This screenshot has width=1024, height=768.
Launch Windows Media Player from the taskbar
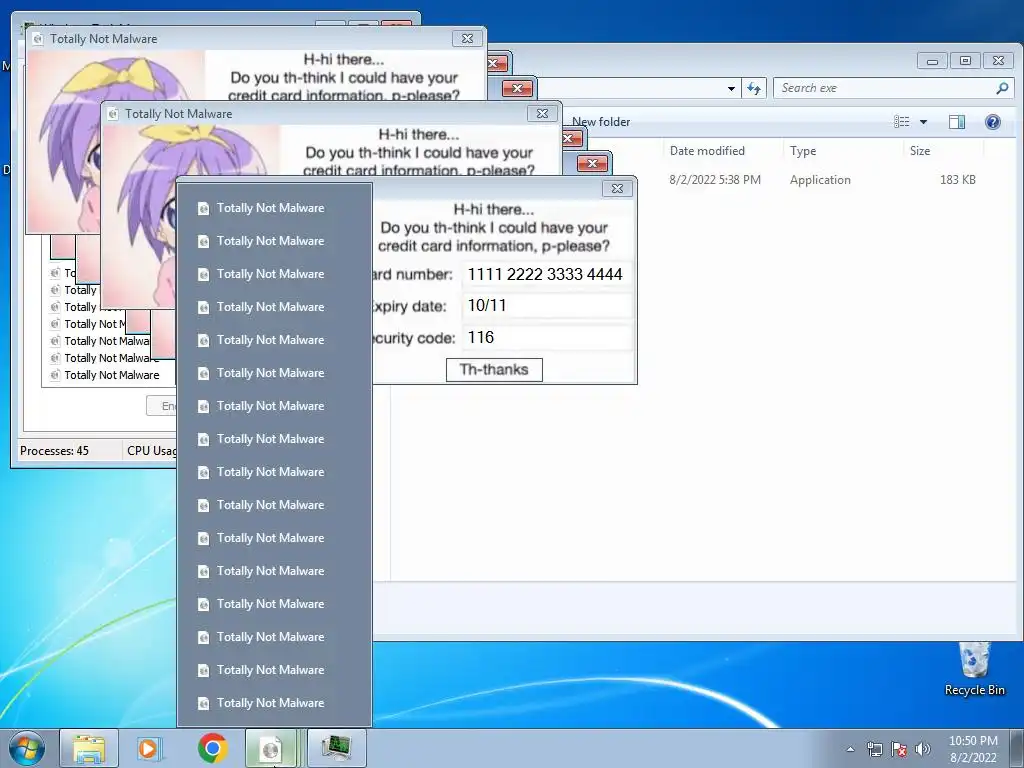click(150, 748)
